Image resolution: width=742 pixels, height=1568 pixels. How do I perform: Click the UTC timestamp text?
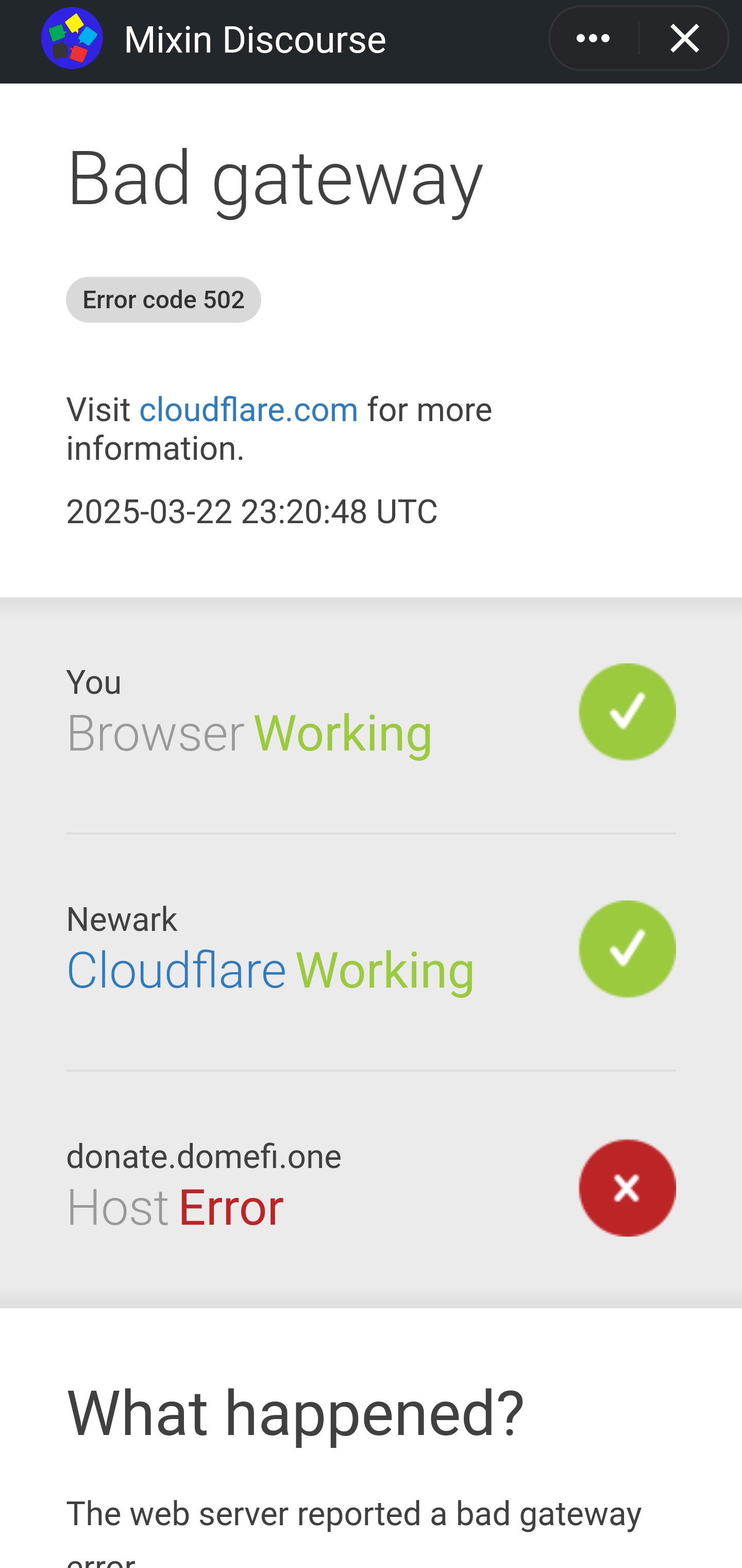(x=251, y=511)
